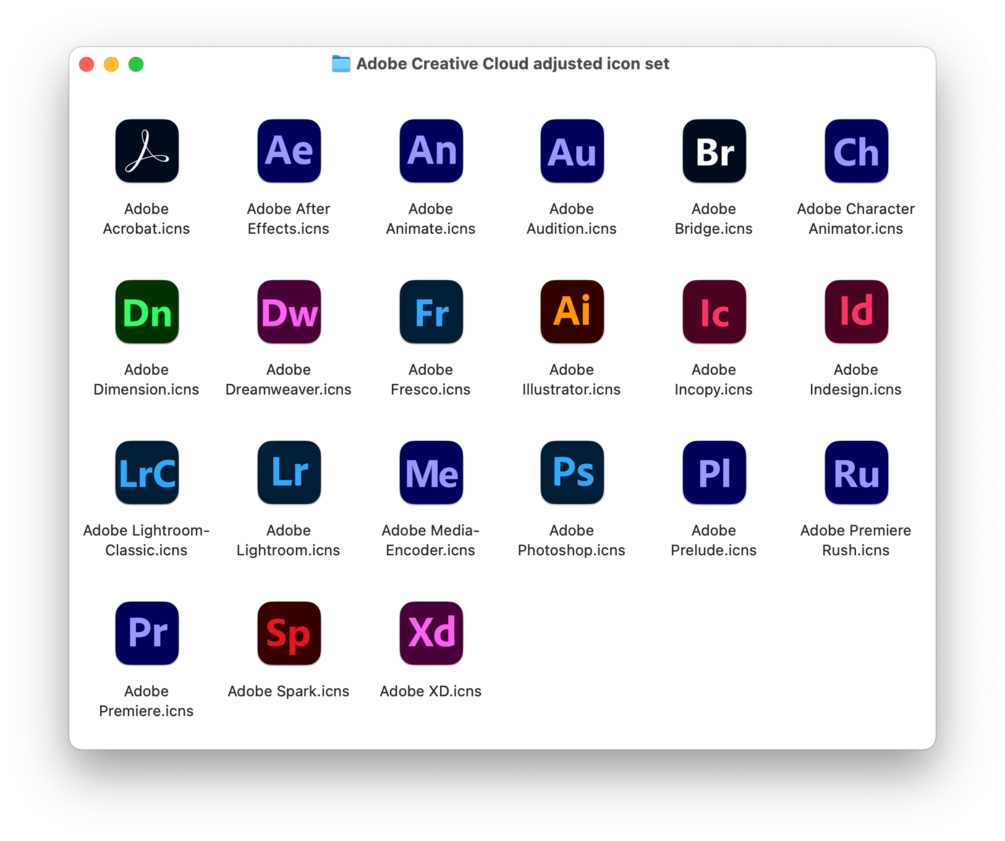The height and width of the screenshot is (841, 1005).
Task: Select the Premiere Rush Ru icon
Action: (857, 472)
